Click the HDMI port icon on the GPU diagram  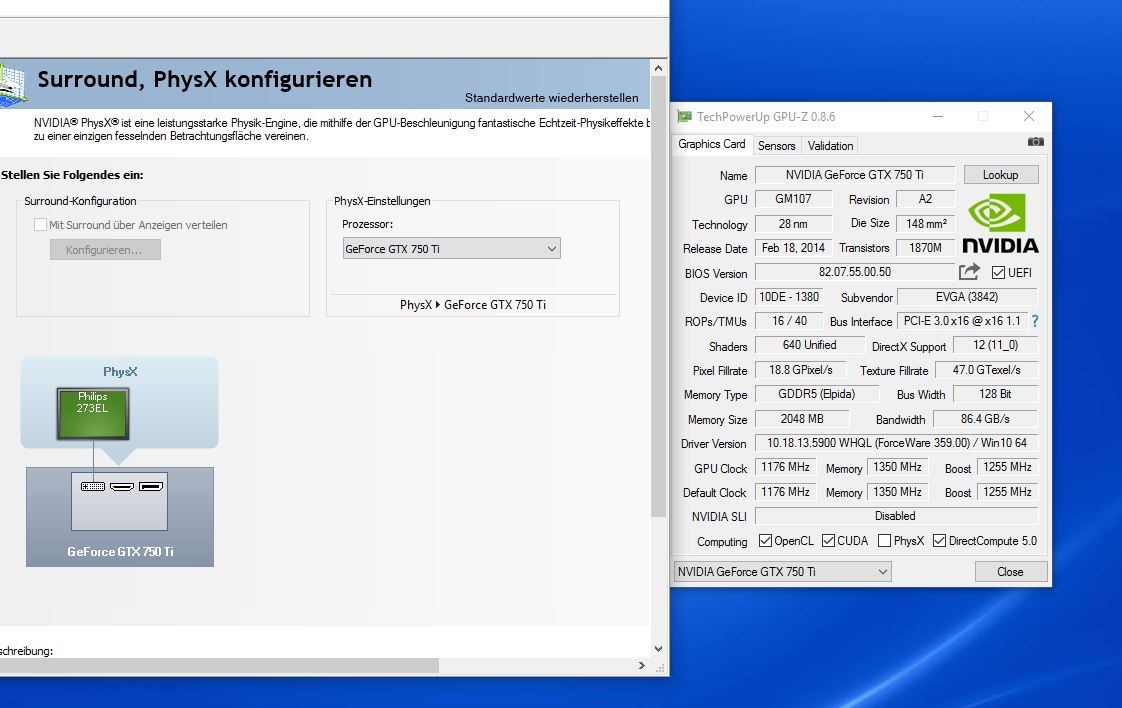pos(122,487)
